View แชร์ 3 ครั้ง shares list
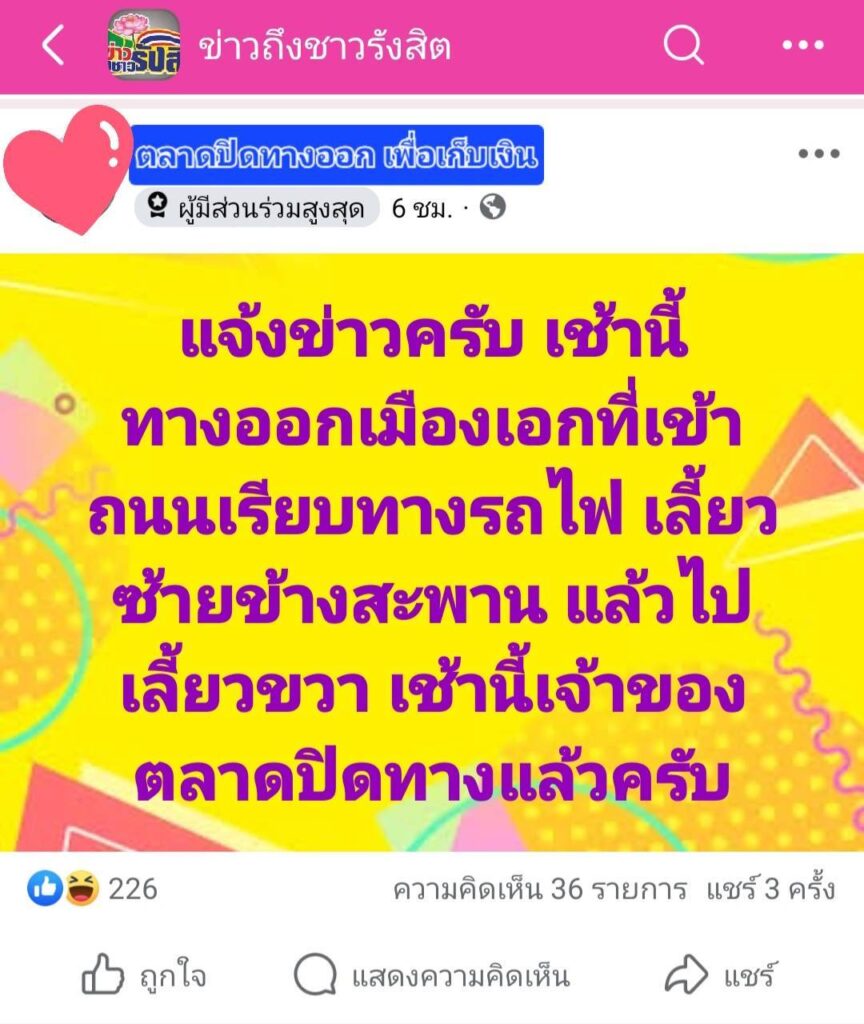The height and width of the screenshot is (1024, 864). (771, 889)
